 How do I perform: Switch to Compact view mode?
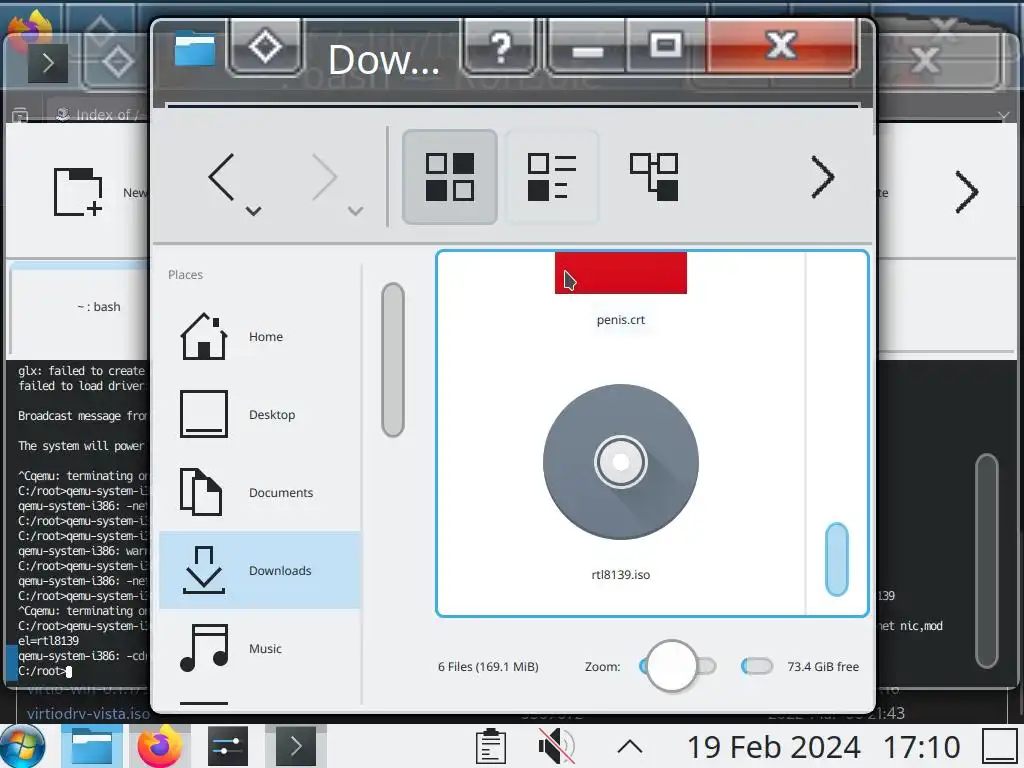552,177
